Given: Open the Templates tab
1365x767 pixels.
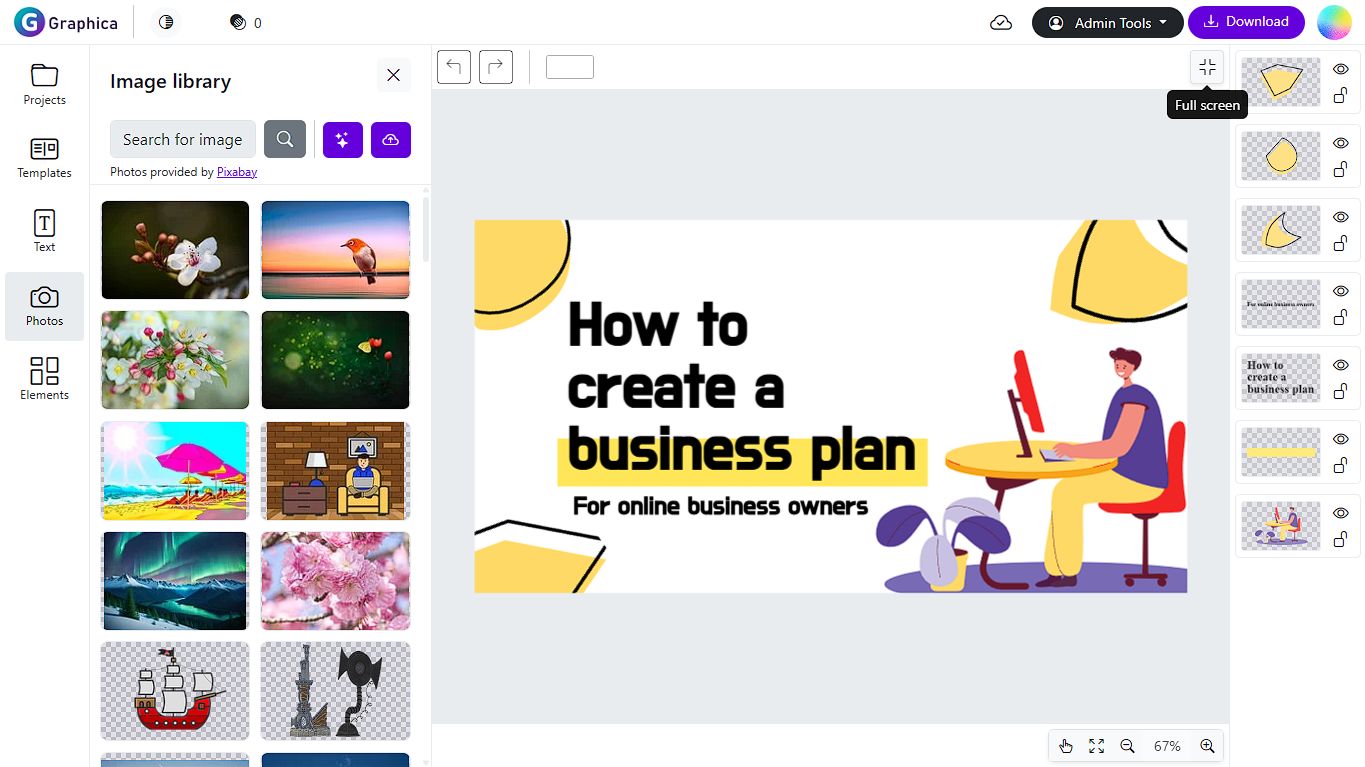Looking at the screenshot, I should (x=44, y=158).
